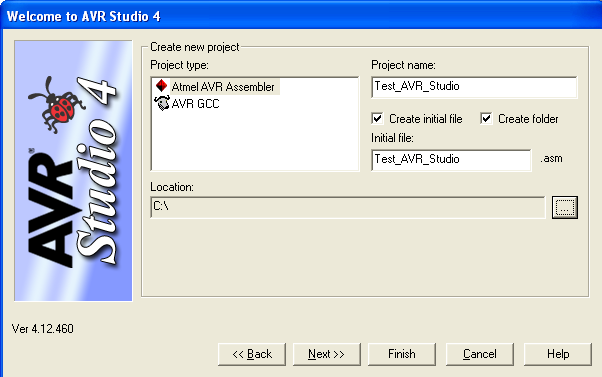This screenshot has width=602, height=377.
Task: Open the location browse (...) button
Action: tap(565, 208)
